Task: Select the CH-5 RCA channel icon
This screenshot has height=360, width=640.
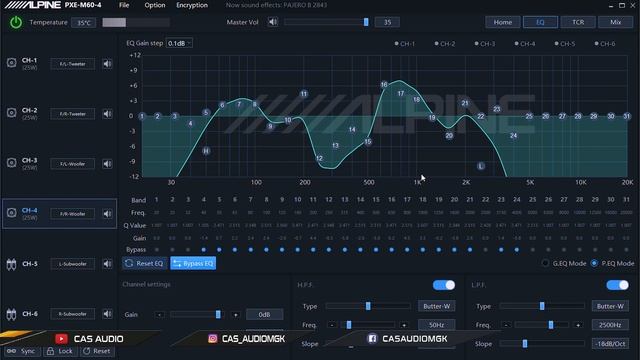Action: click(11, 264)
